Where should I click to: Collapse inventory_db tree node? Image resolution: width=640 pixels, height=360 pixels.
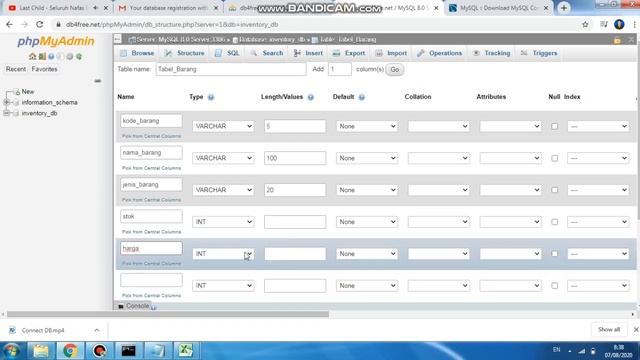click(x=7, y=113)
